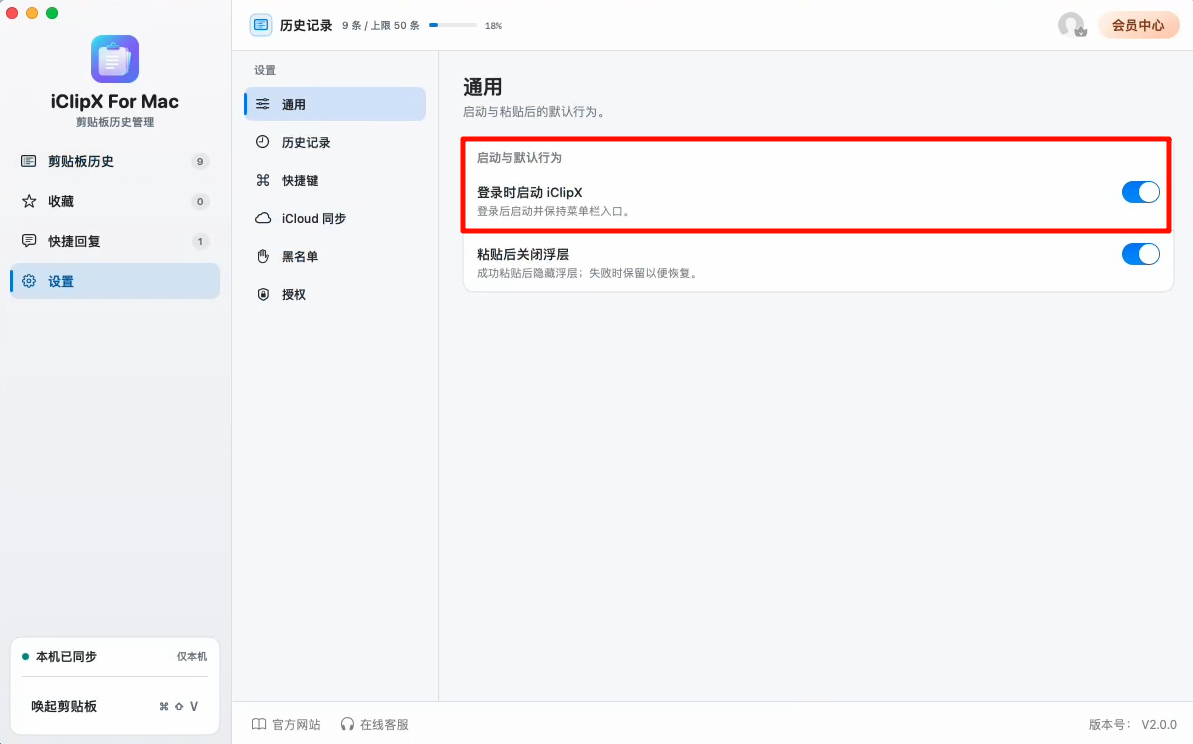1193x744 pixels.
Task: Click the speech bubble icon beside 快捷回复
Action: [29, 241]
